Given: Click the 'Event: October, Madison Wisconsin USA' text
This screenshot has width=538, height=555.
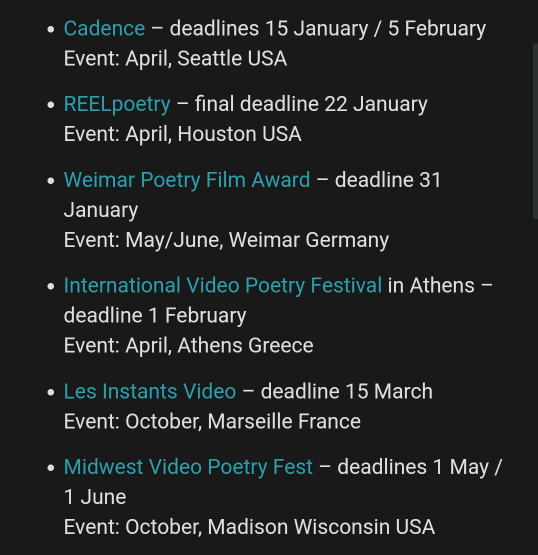Looking at the screenshot, I should (x=249, y=527).
